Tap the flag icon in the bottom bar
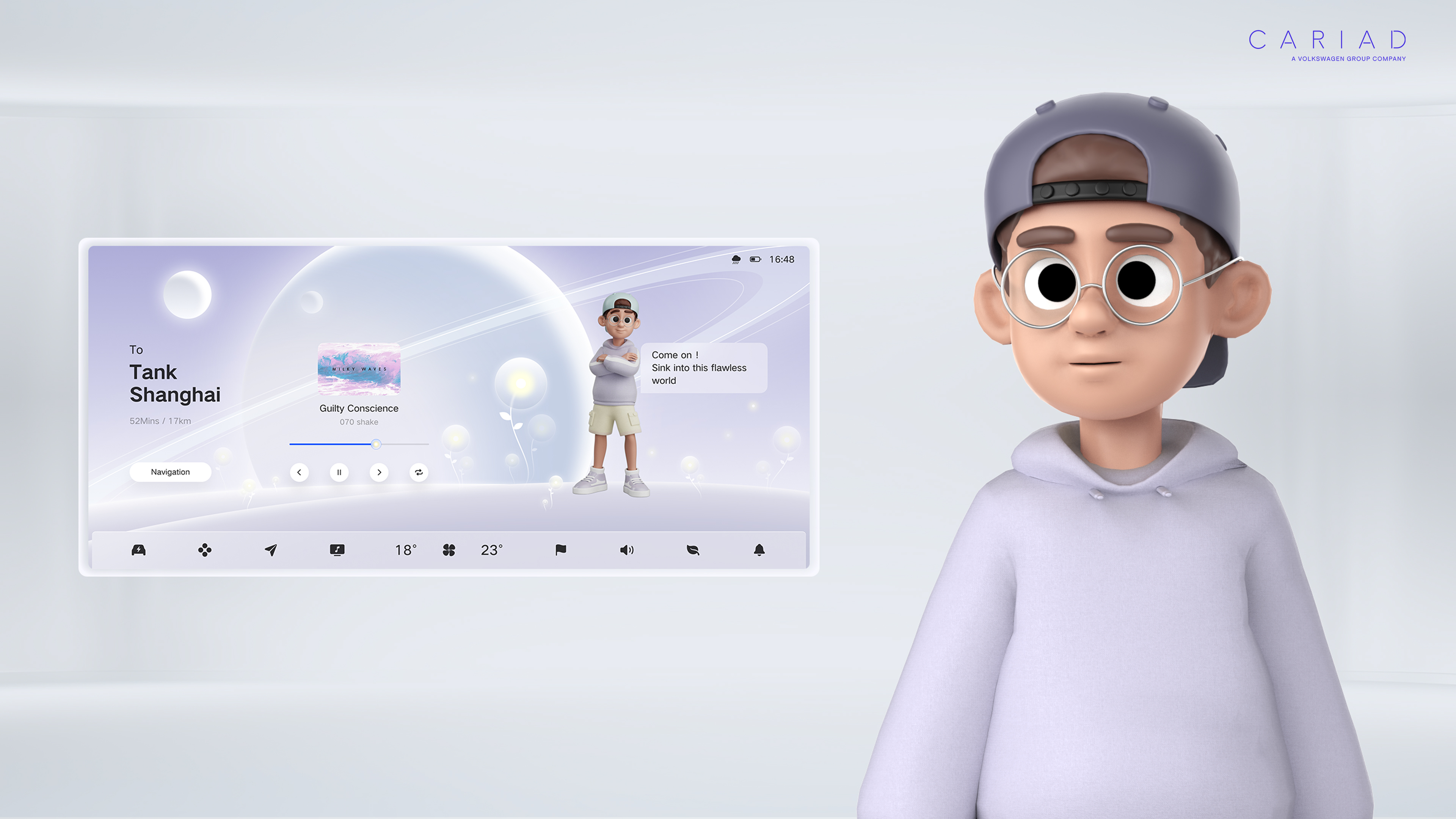This screenshot has height=819, width=1456. (x=561, y=550)
